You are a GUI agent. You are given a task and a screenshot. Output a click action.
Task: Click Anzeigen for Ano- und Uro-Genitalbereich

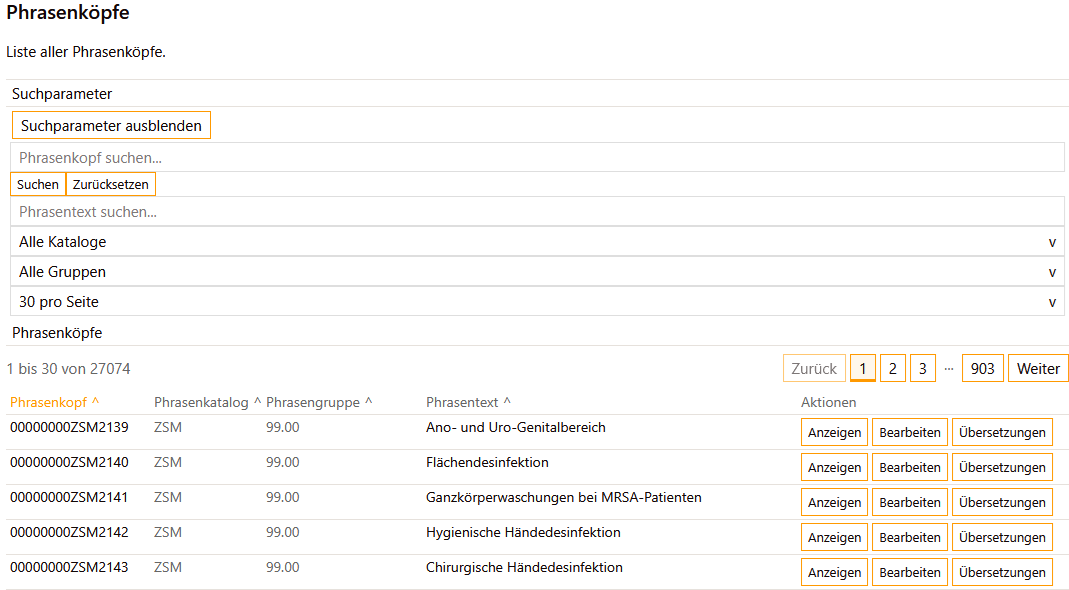834,432
